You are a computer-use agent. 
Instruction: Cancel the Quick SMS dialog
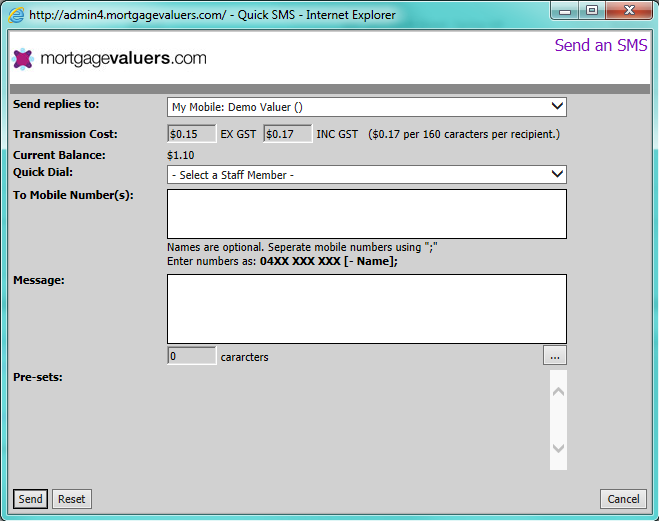(623, 499)
